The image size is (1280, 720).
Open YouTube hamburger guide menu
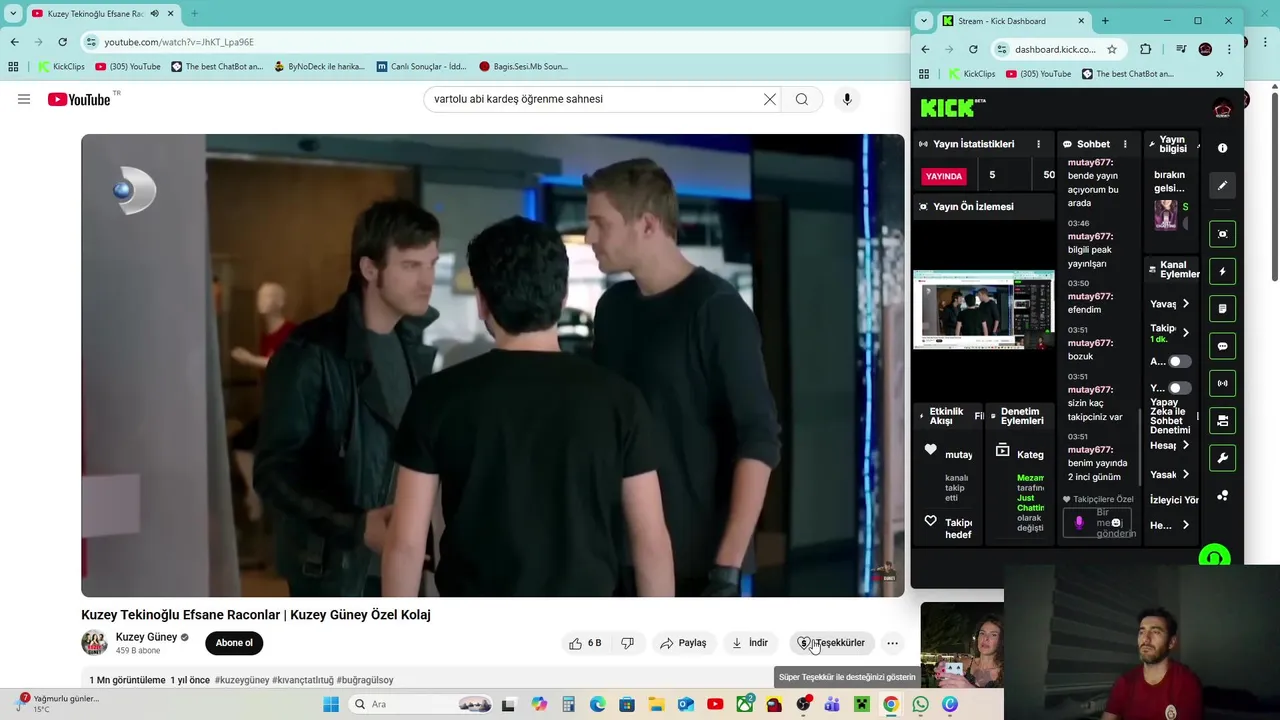24,99
